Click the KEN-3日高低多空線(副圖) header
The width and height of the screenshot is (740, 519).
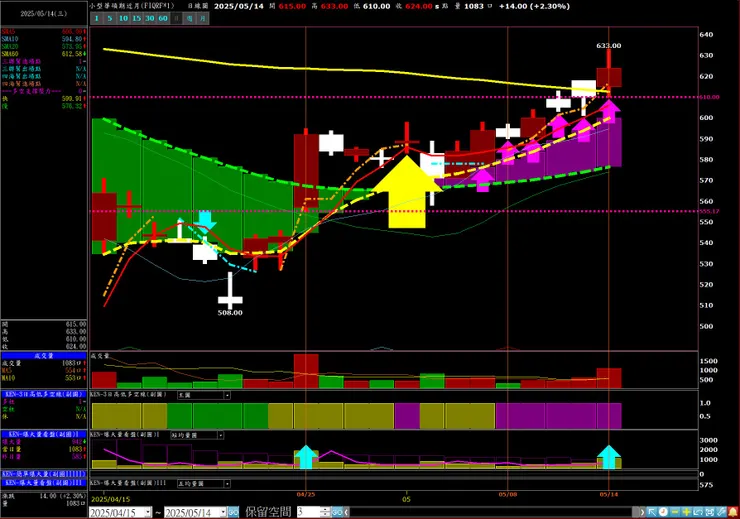pos(44,394)
